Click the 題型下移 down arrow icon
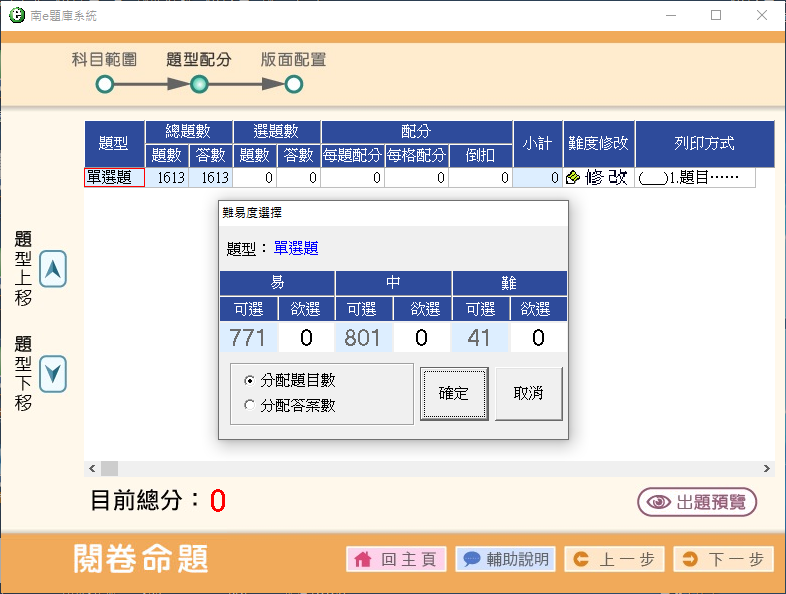Screen dimensions: 786x594 [53, 374]
